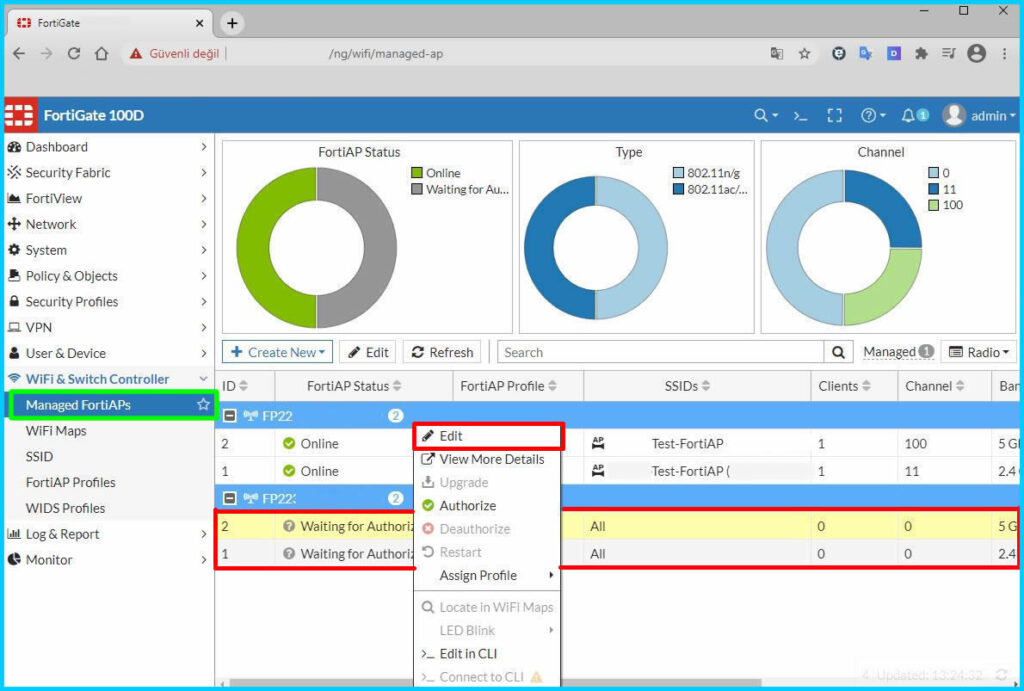Open the FortiGate header search icon
Viewport: 1024px width, 691px height.
765,116
